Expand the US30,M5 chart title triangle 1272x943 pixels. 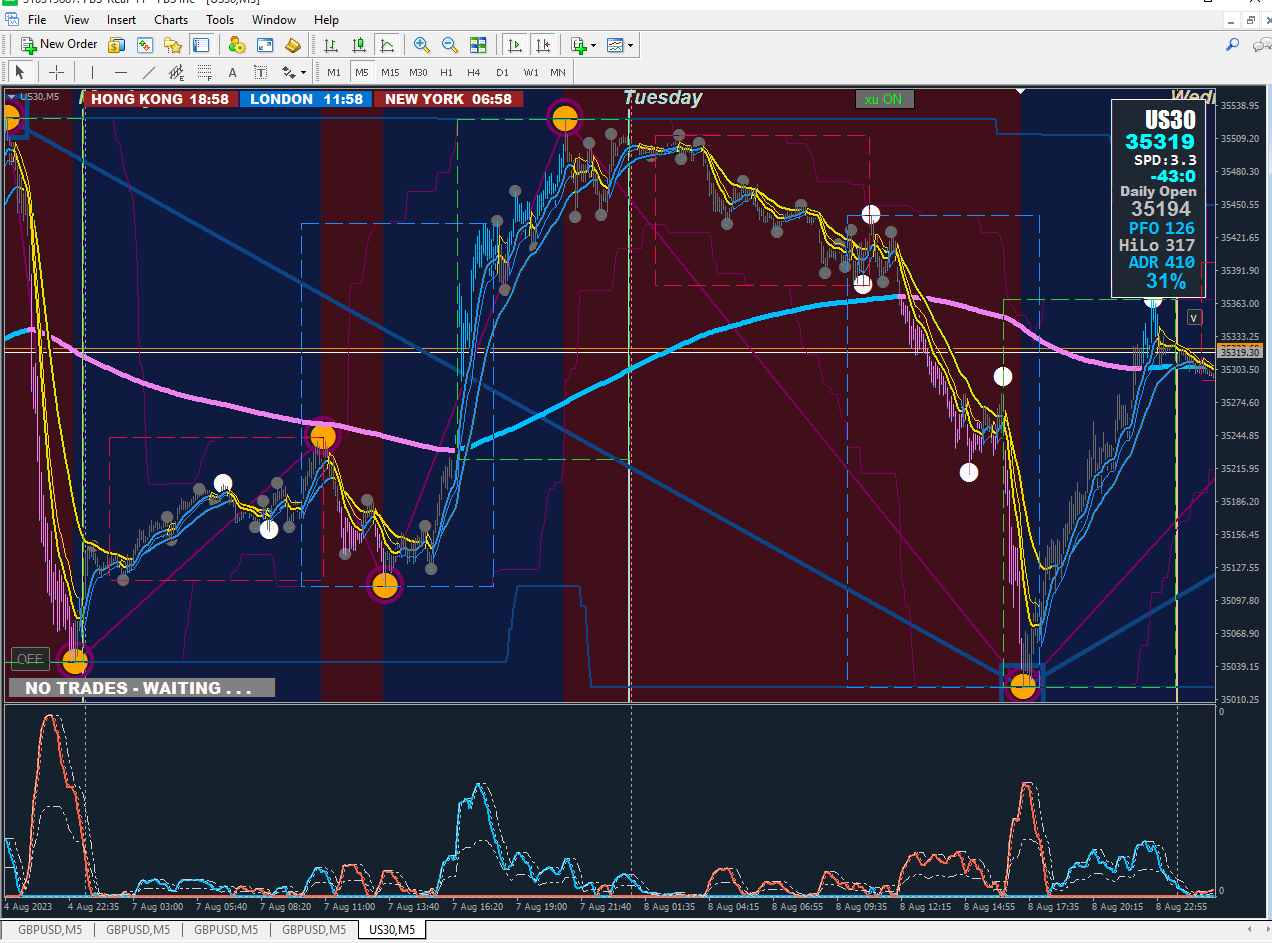coord(11,96)
